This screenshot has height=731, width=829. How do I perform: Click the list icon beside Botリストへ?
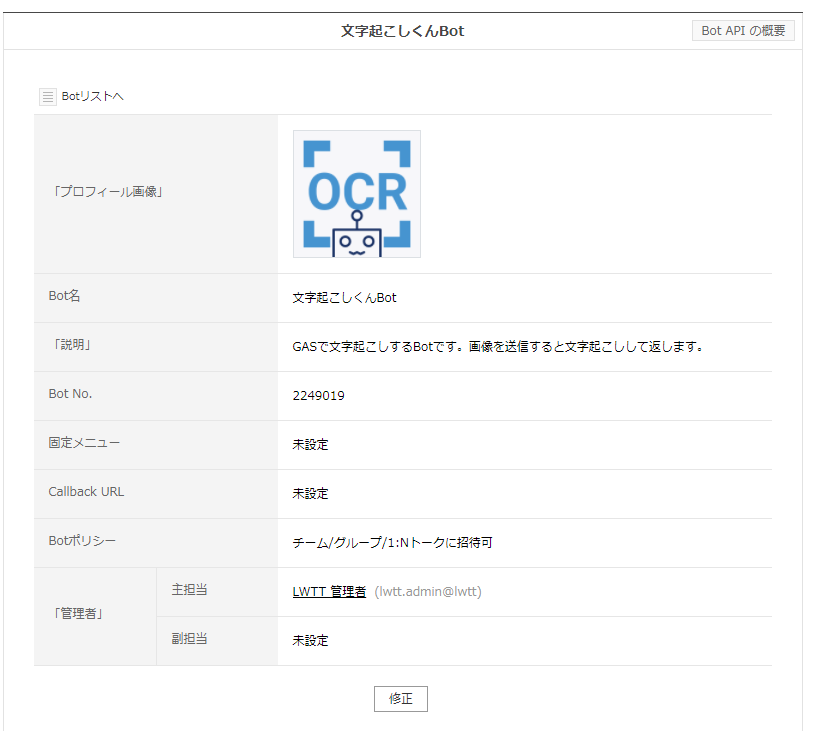point(48,97)
